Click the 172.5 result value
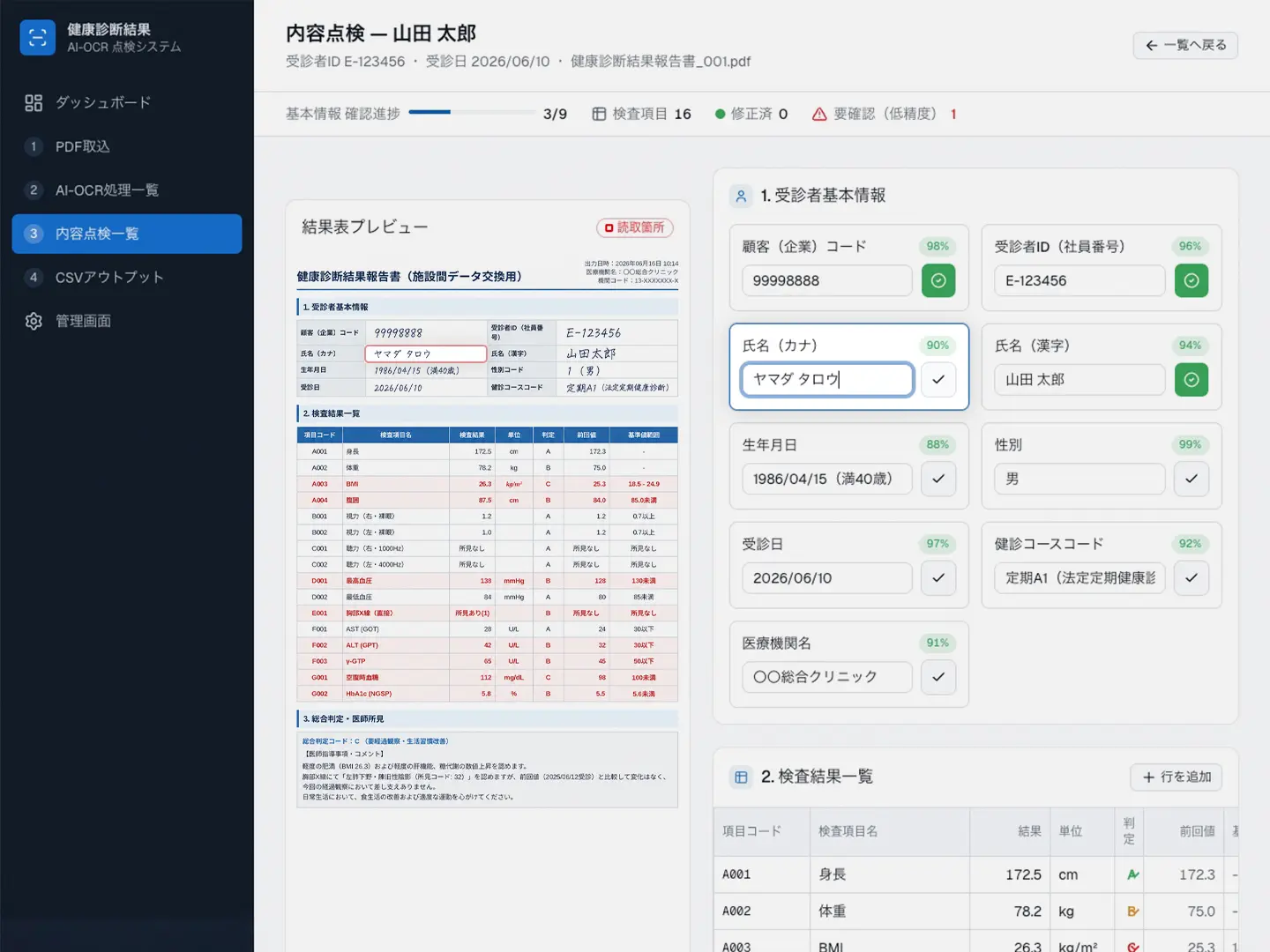Screen dimensions: 1270x952 [1023, 874]
